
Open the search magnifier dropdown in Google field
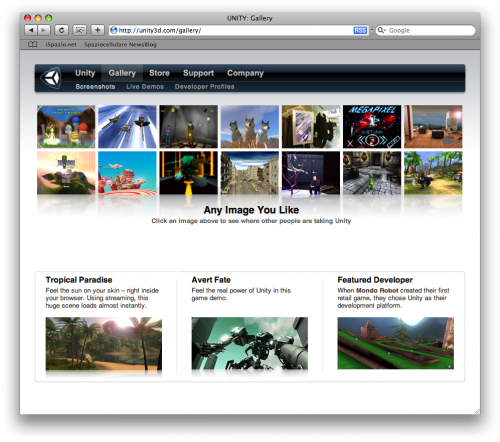coord(381,30)
